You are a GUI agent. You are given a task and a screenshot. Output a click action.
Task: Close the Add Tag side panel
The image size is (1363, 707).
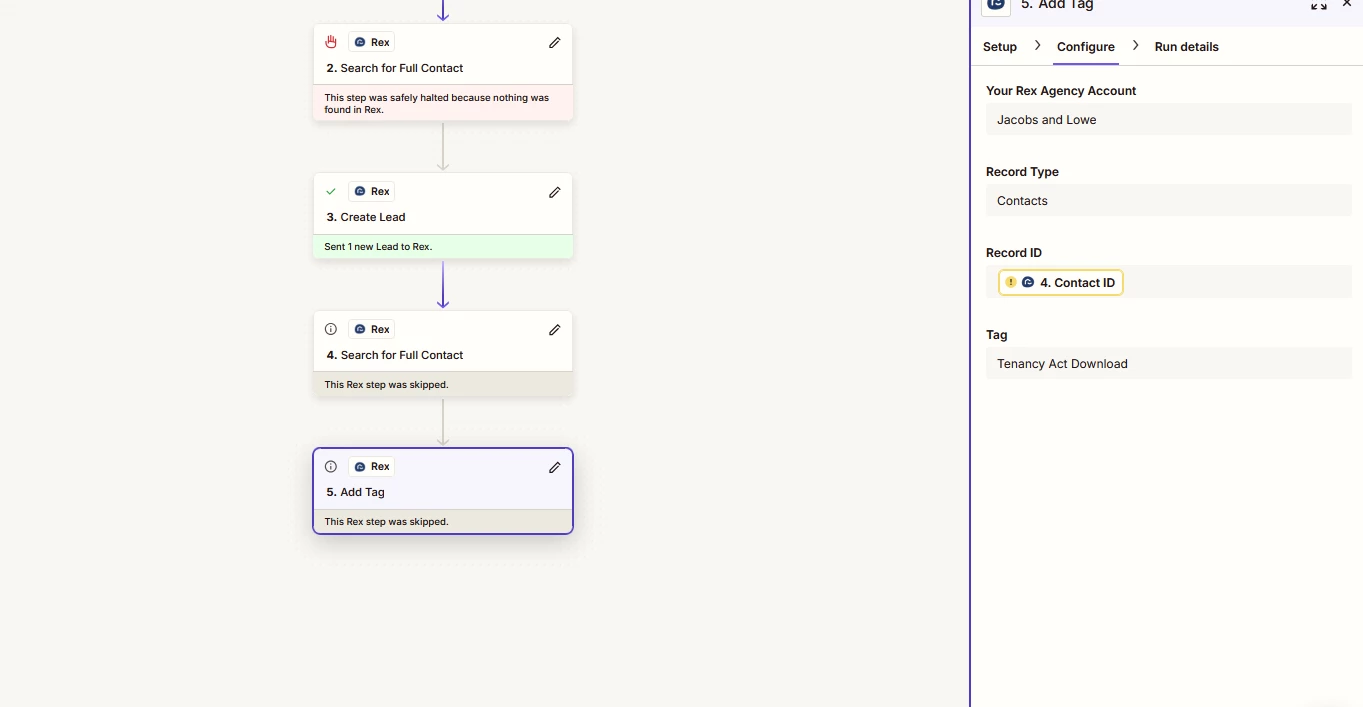click(1347, 4)
